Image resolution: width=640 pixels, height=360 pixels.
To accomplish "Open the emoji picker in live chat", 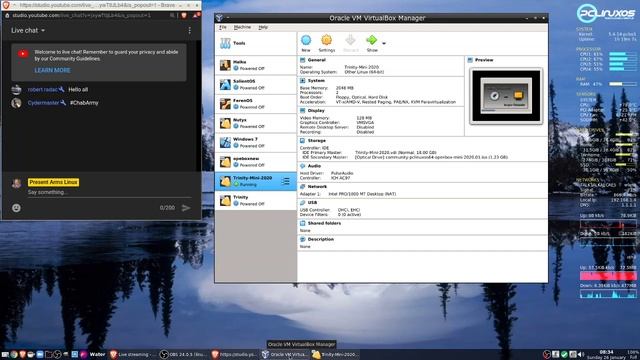I will coord(16,208).
